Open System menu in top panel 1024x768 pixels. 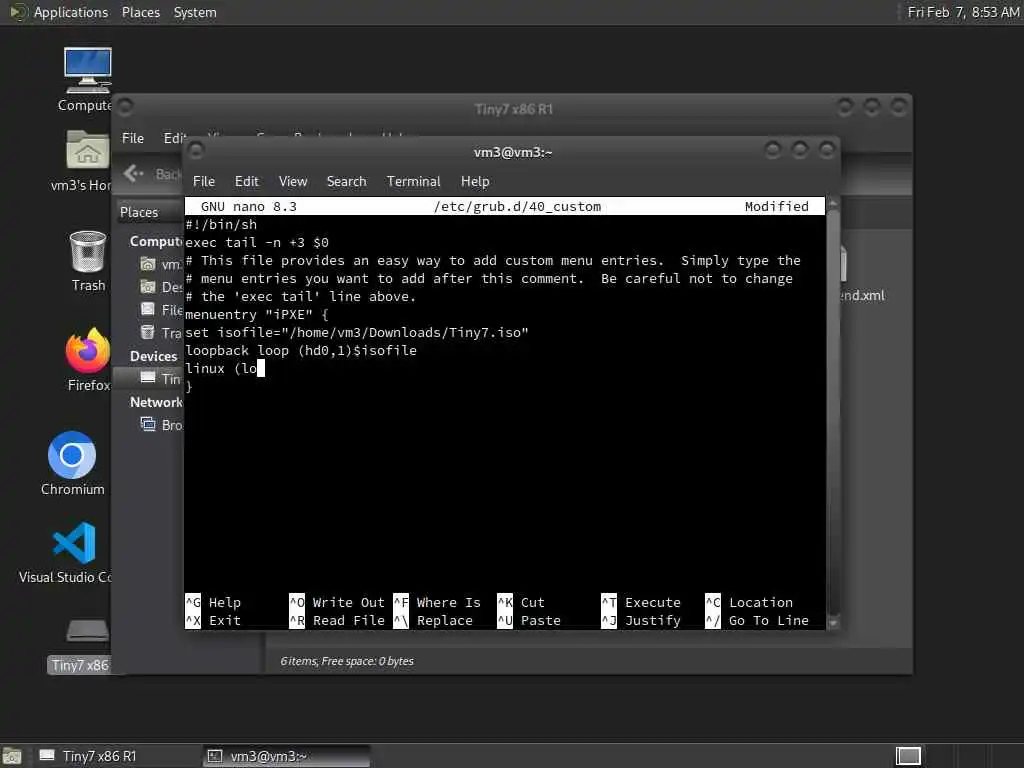tap(195, 12)
